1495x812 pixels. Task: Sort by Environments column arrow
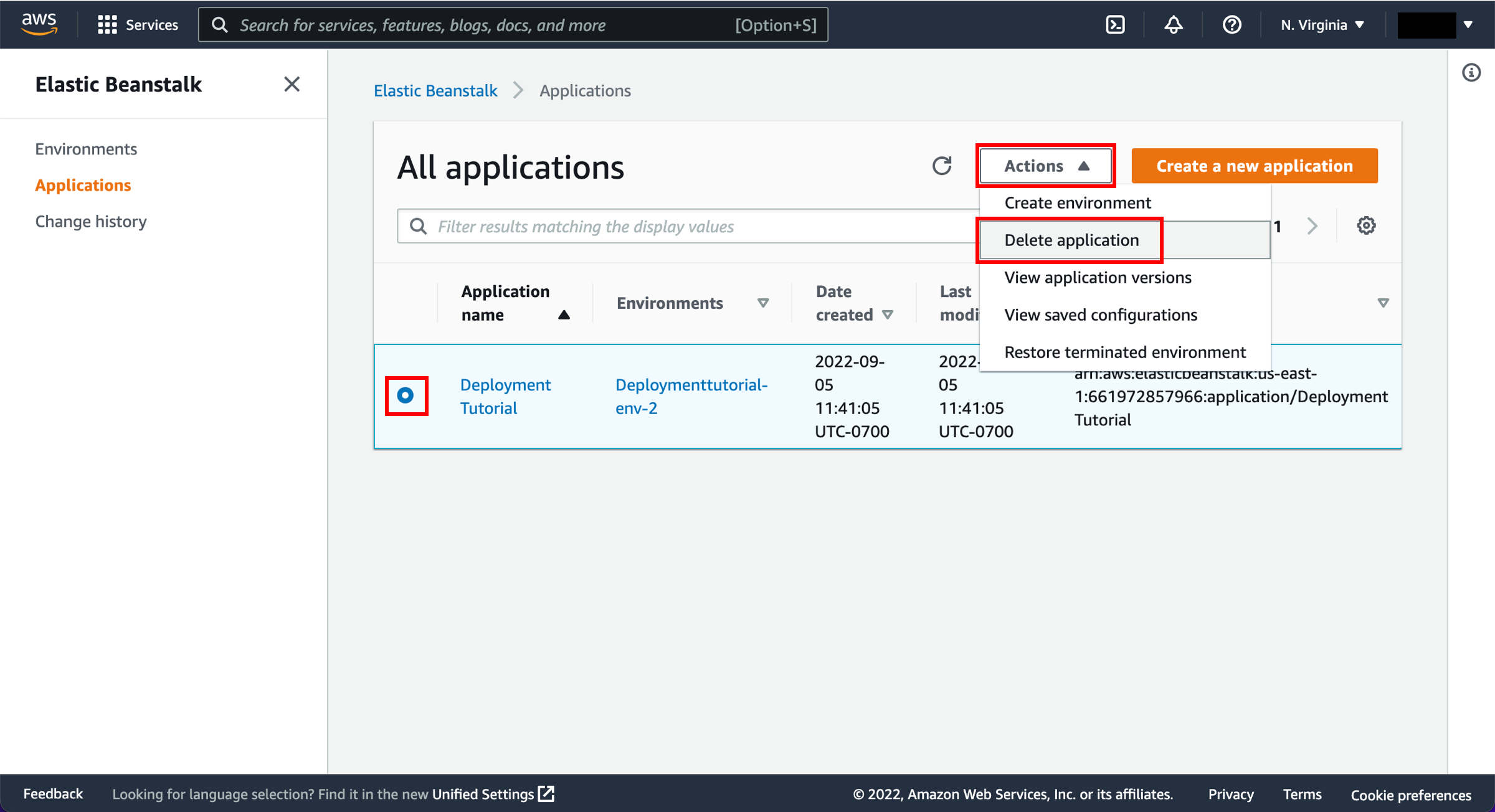(763, 303)
